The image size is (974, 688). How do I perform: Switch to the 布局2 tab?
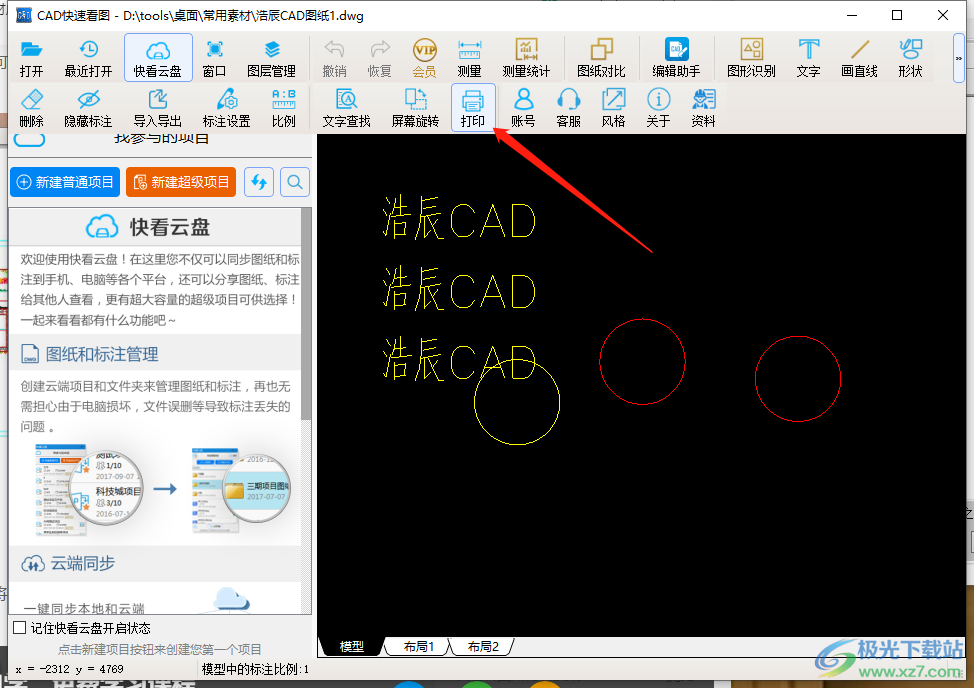(x=483, y=646)
